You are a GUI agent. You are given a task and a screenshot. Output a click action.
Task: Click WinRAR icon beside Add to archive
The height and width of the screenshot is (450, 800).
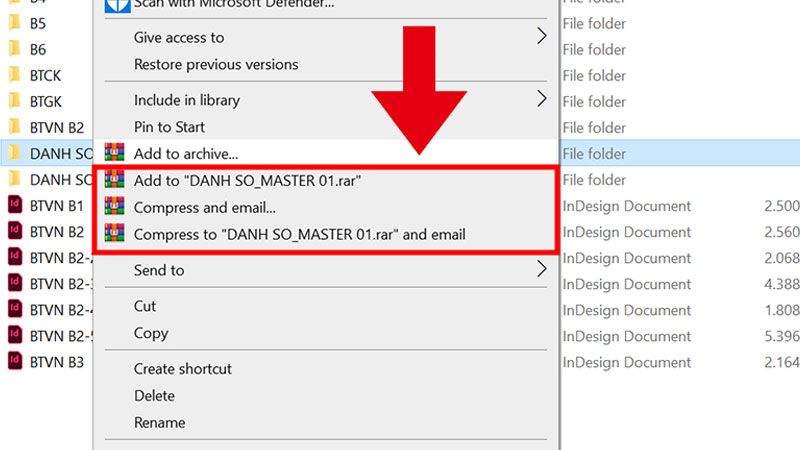click(114, 152)
